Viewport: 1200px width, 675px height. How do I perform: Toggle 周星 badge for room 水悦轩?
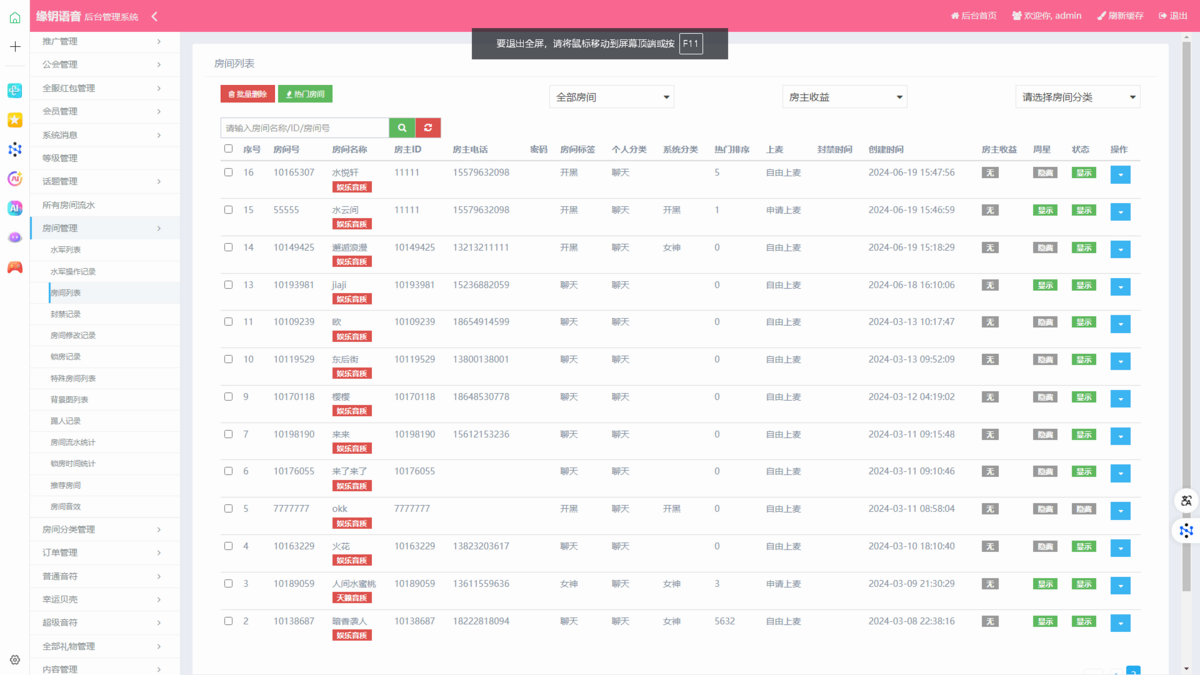click(1044, 173)
